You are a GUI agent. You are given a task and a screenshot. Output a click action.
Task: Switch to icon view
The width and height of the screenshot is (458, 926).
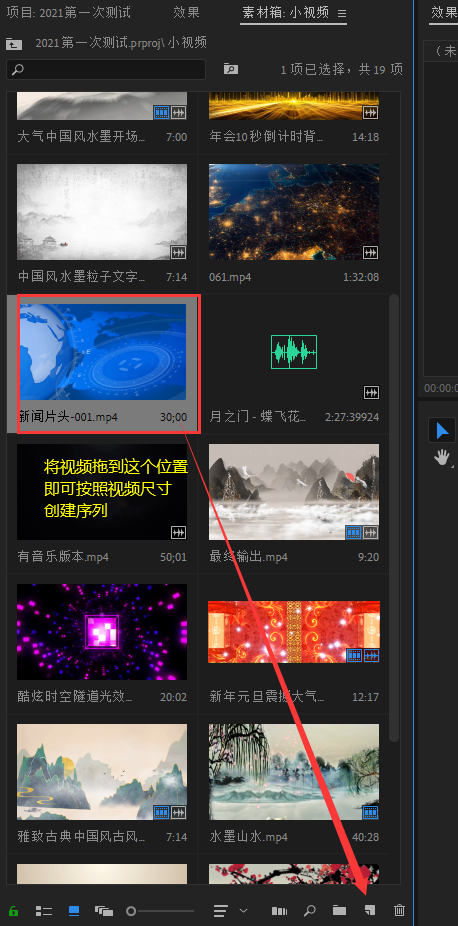point(74,911)
